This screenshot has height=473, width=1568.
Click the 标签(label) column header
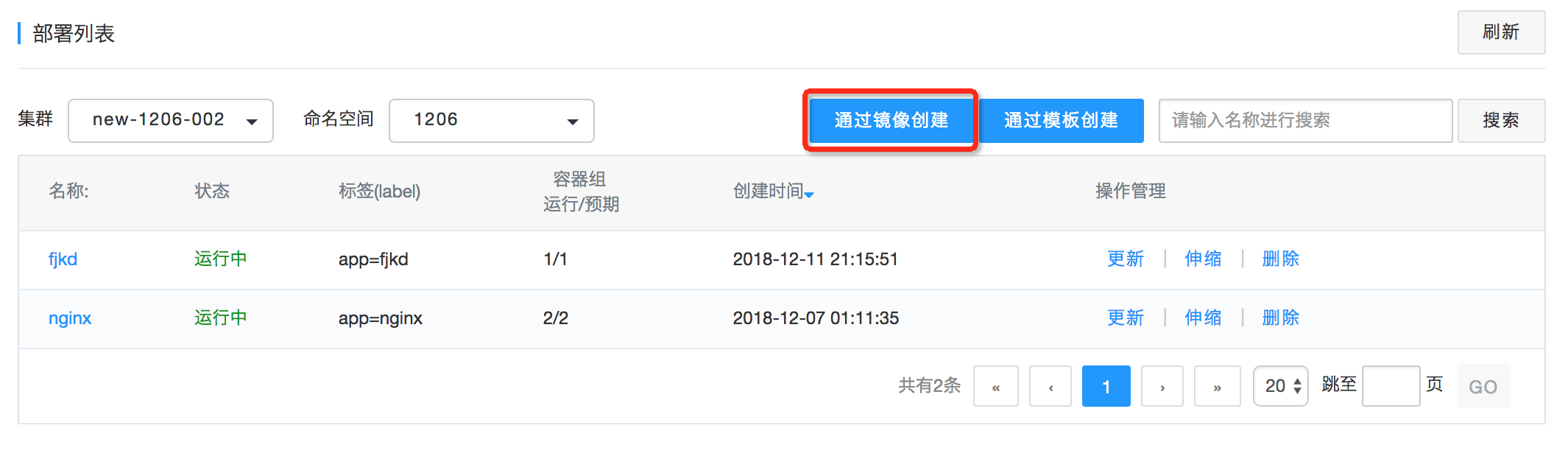coord(379,192)
